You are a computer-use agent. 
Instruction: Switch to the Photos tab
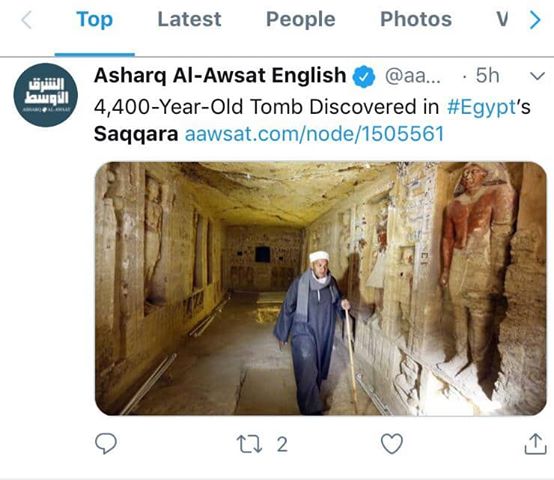coord(416,19)
